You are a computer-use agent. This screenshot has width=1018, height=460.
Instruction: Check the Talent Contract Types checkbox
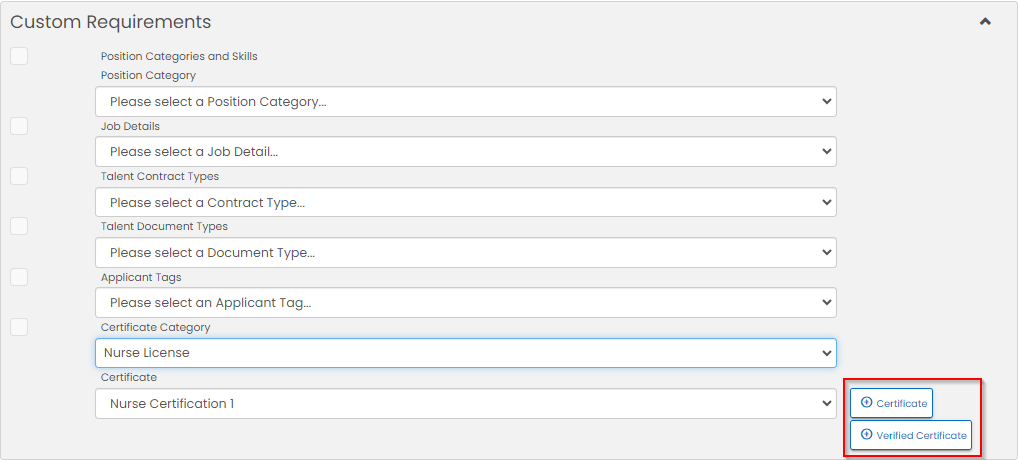[x=19, y=176]
